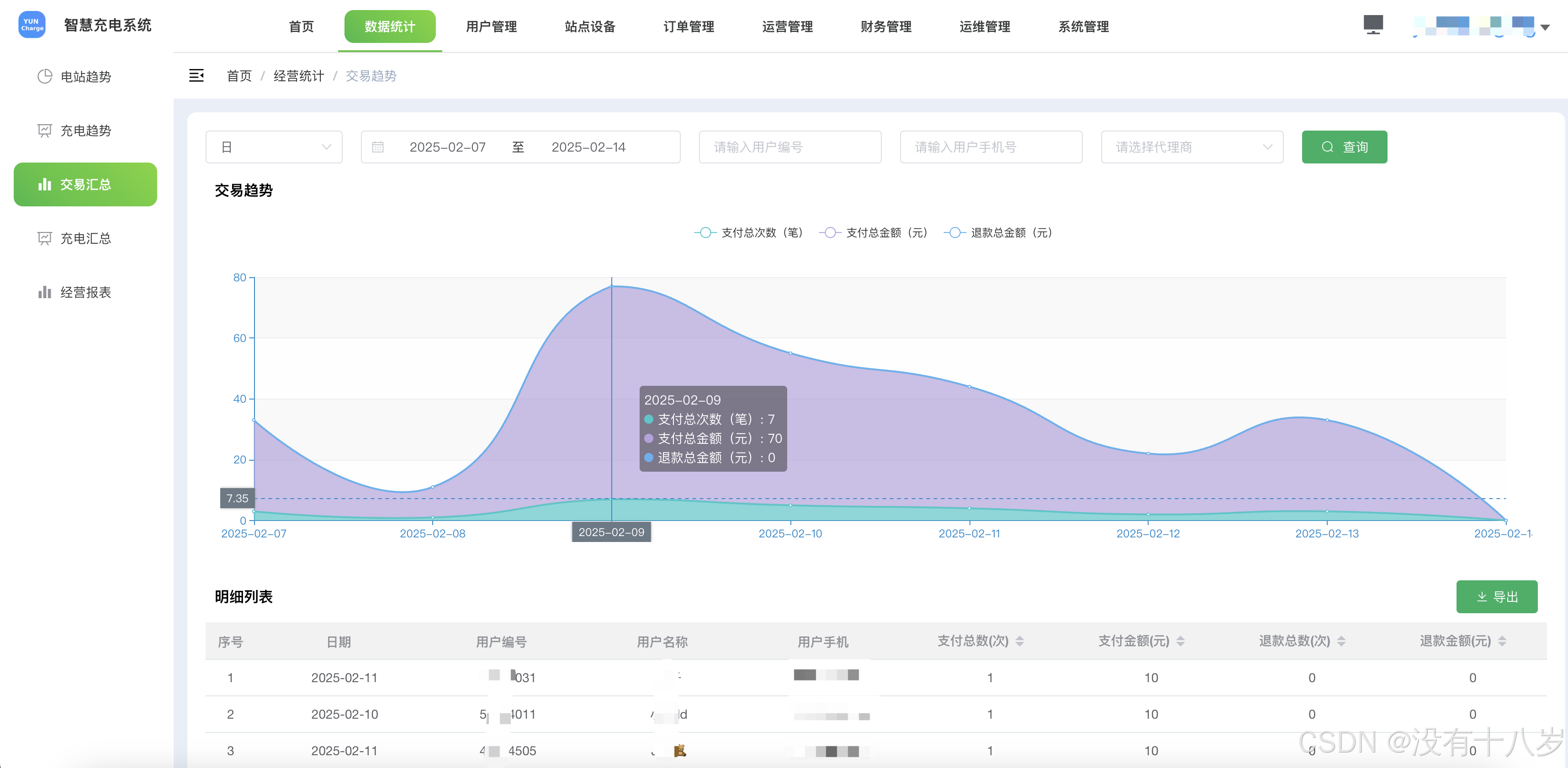Sort by 支付总数(次) column arrows
The width and height of the screenshot is (1568, 768).
pos(1020,641)
